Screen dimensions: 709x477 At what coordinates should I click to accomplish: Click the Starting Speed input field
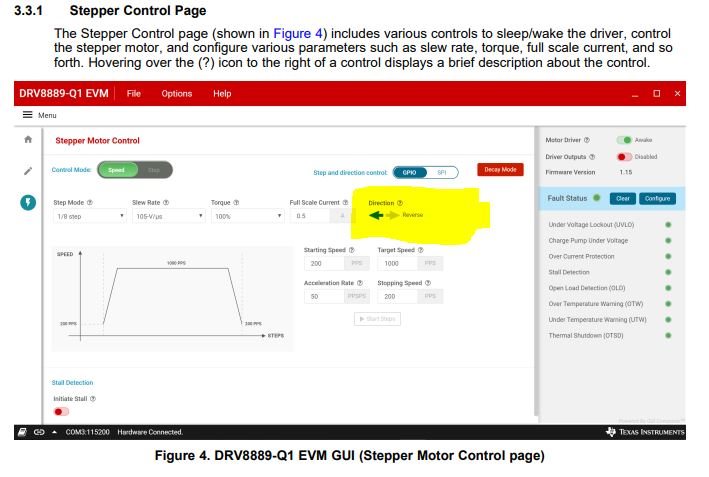(325, 263)
